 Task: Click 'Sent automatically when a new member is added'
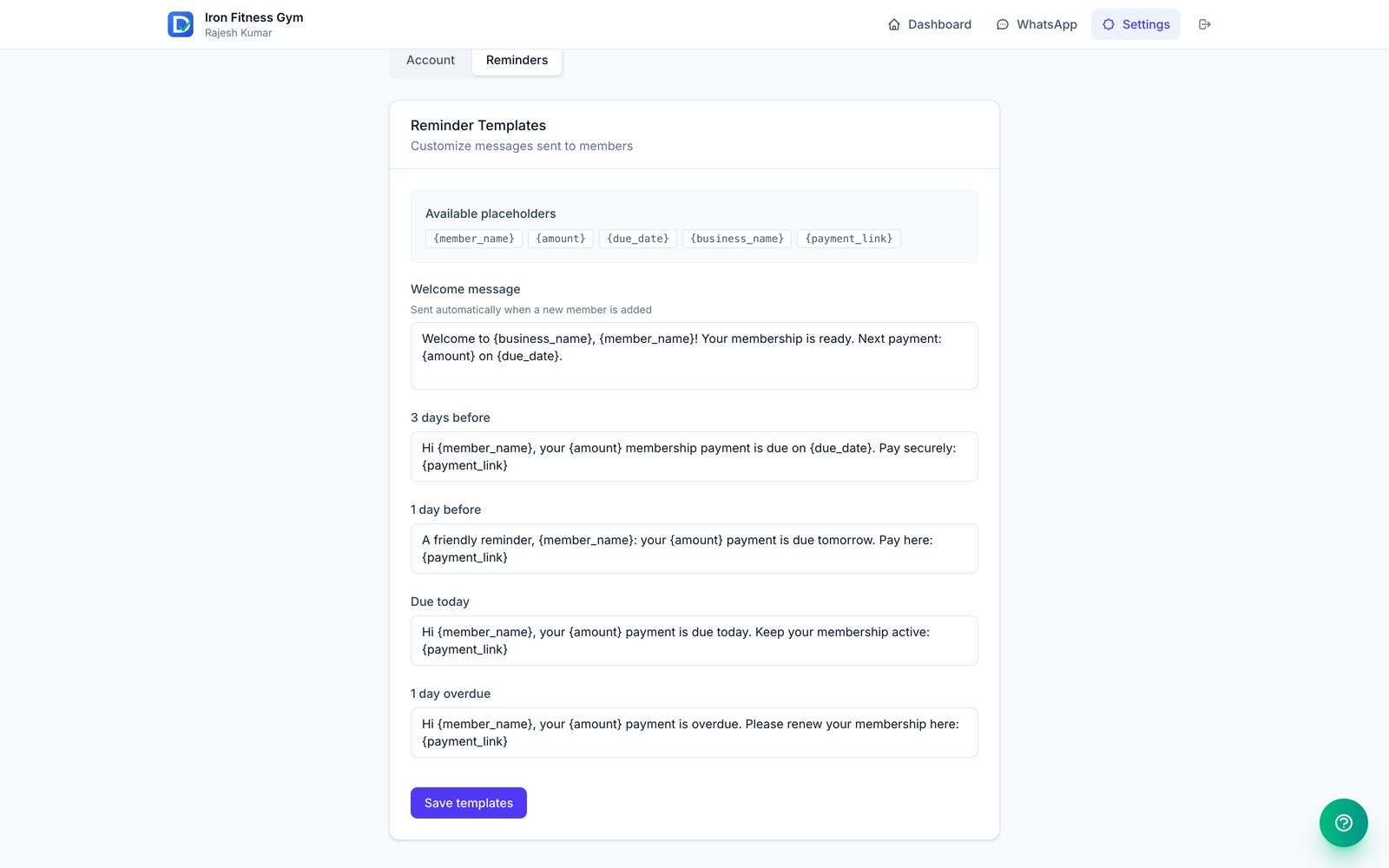click(x=531, y=310)
